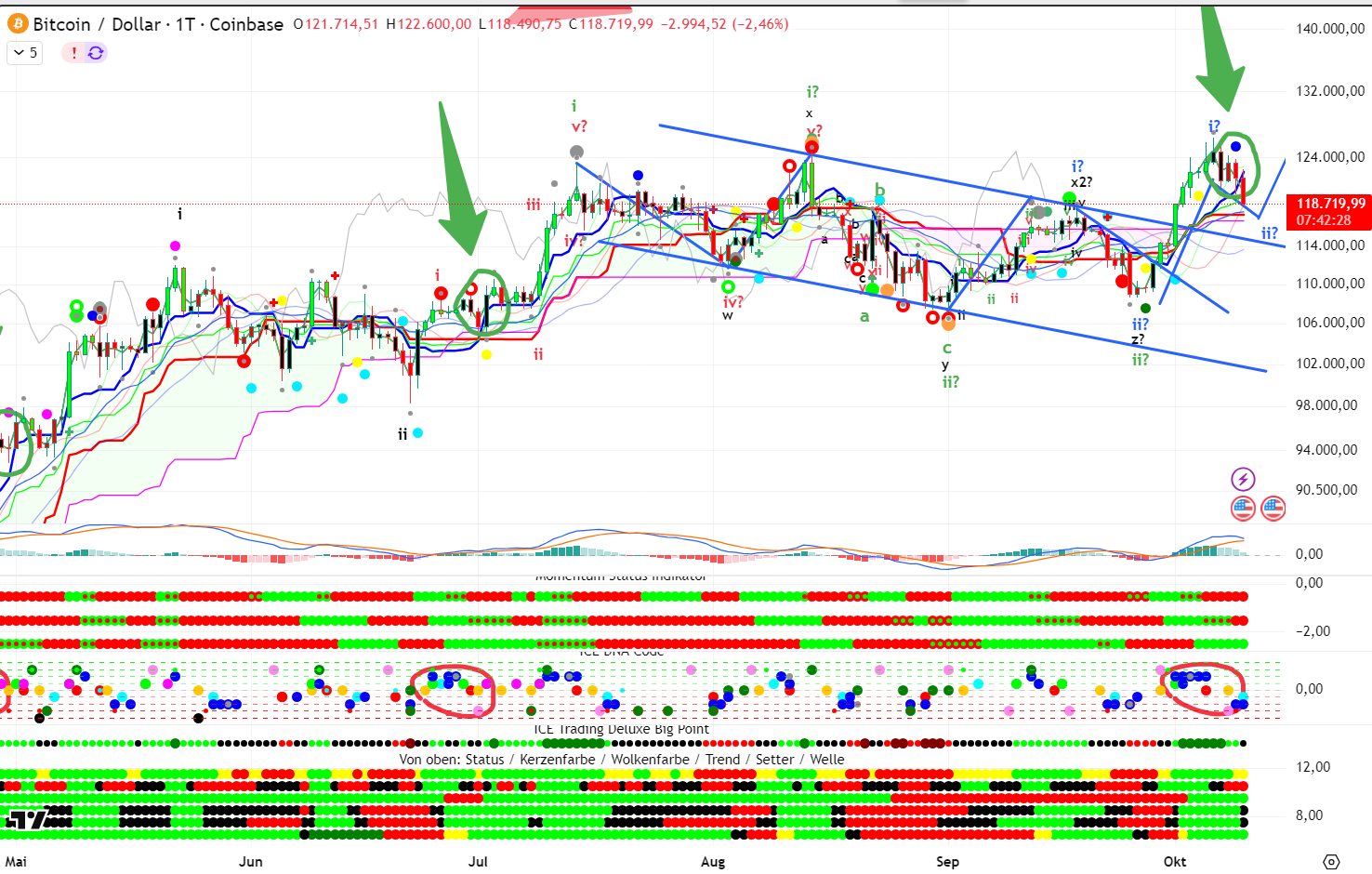Open the purple lightning bolt event marker
This screenshot has width=1372, height=874.
1243,479
